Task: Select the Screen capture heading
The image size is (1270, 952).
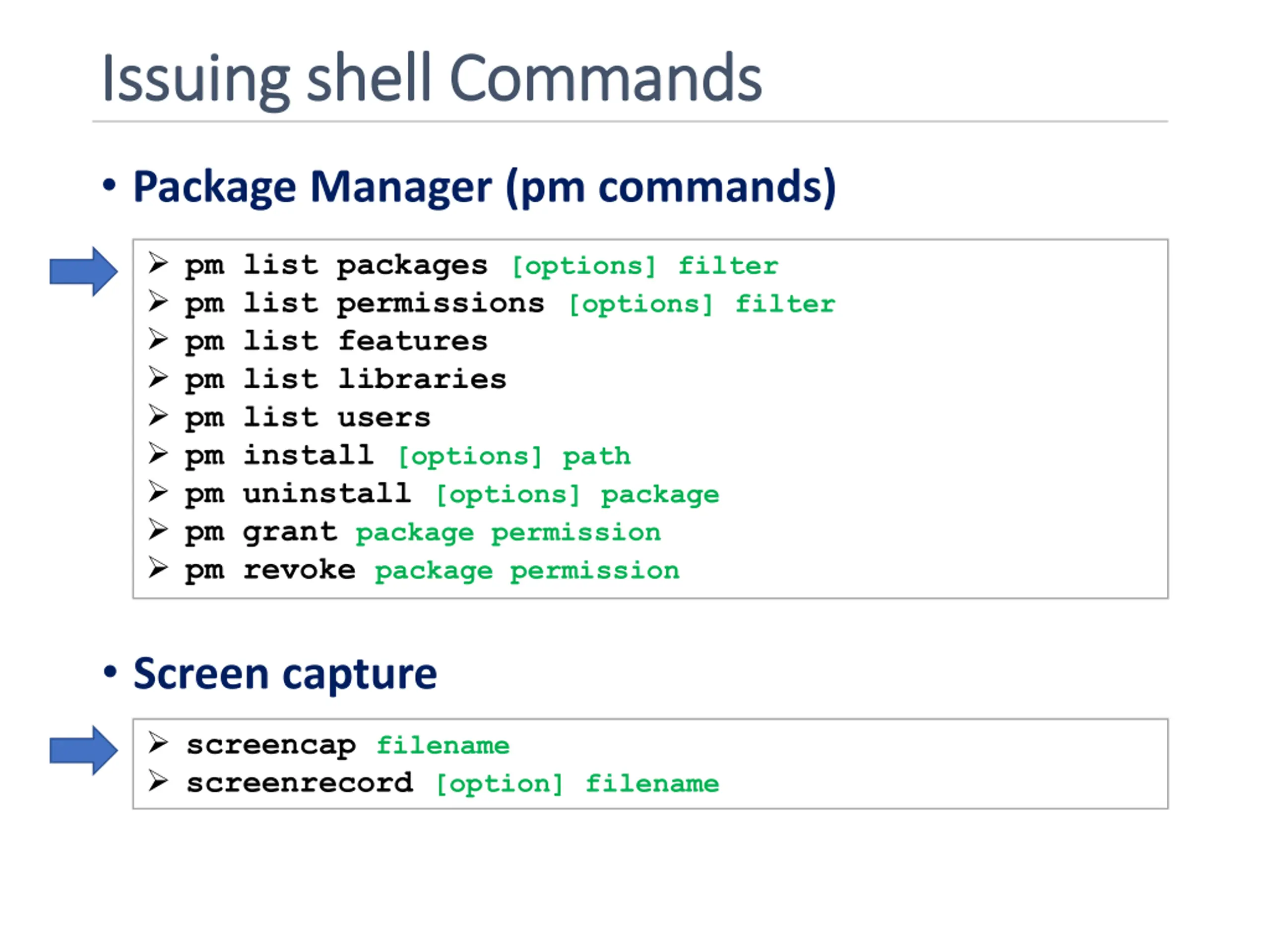Action: 285,674
